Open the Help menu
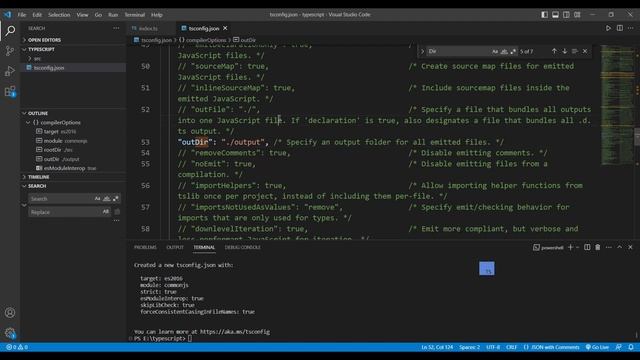This screenshot has height=360, width=640. click(157, 15)
